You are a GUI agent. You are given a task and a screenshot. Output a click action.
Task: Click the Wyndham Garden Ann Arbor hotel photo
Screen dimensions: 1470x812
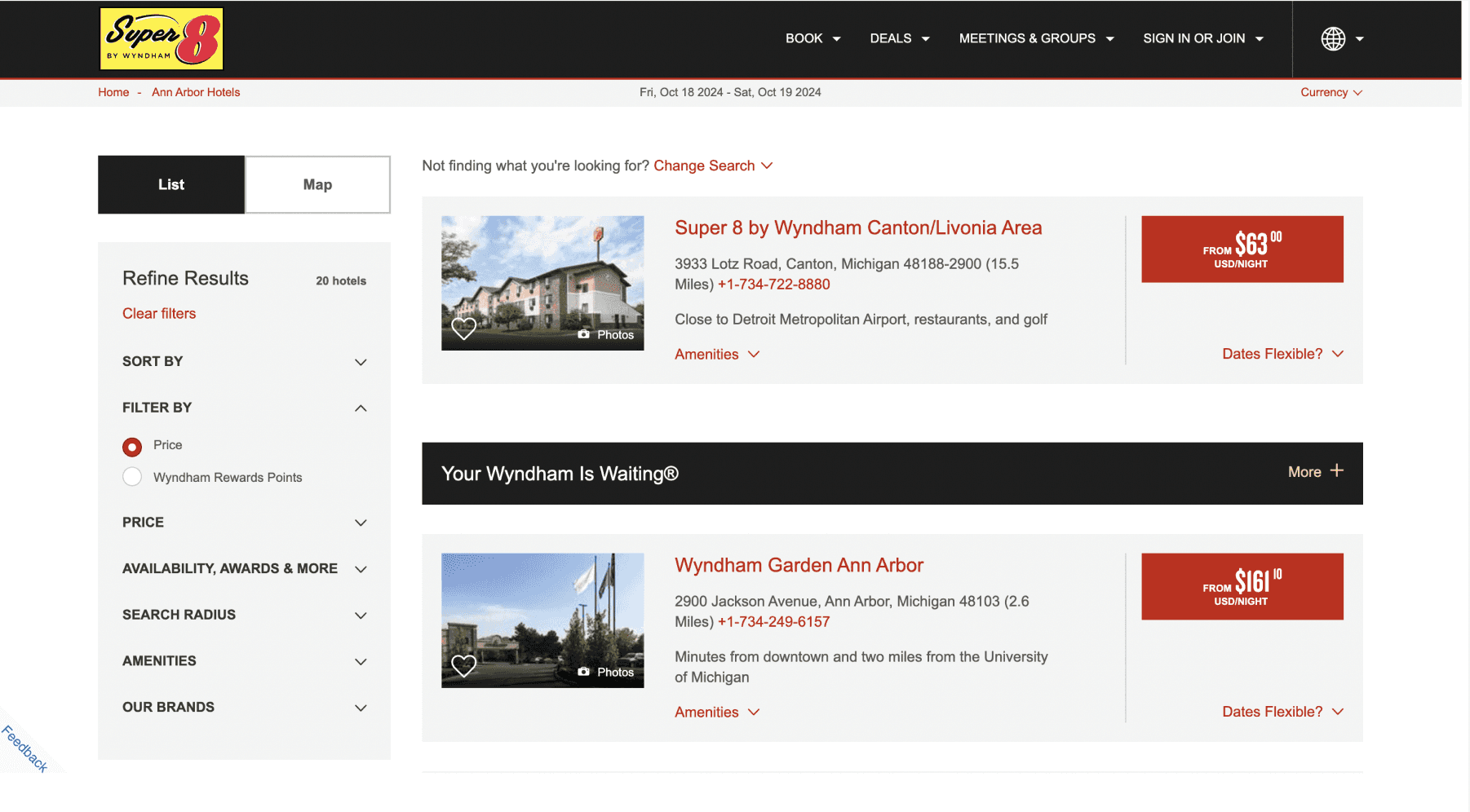[x=542, y=620]
